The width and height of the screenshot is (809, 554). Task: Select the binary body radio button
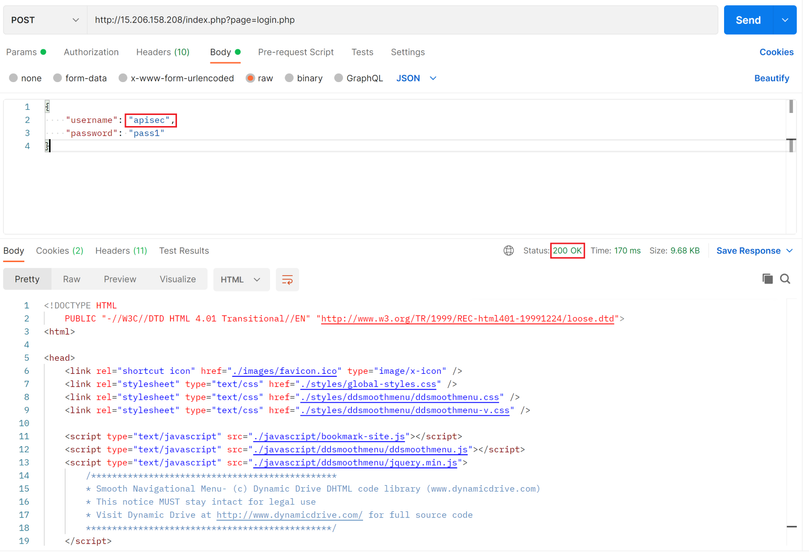pyautogui.click(x=289, y=78)
